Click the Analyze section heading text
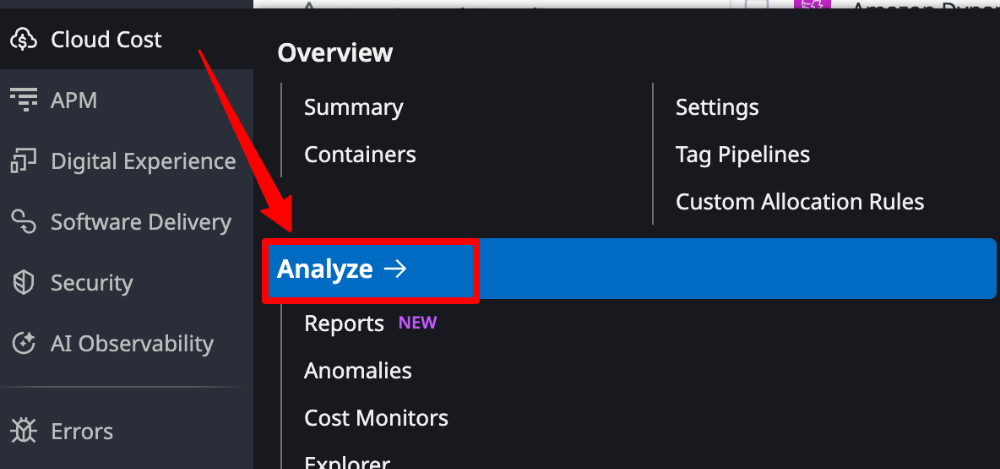1000x469 pixels. (324, 269)
